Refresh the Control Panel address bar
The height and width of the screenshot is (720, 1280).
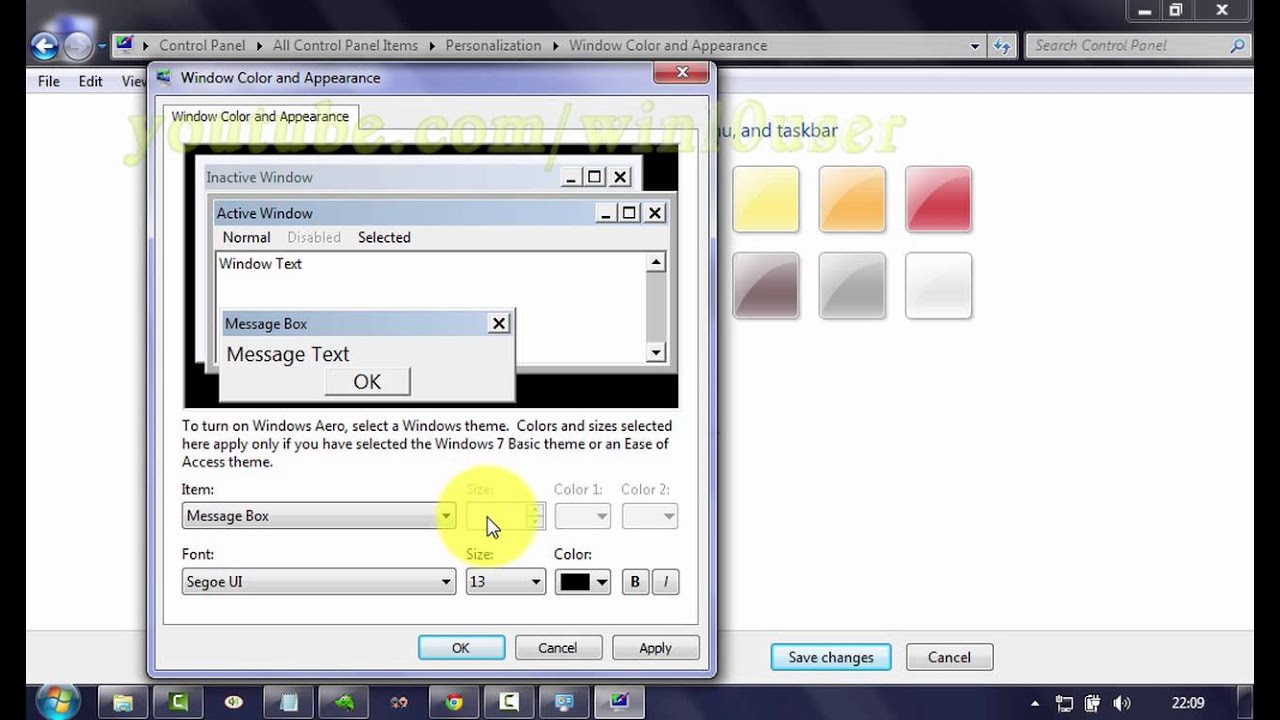pos(1001,46)
